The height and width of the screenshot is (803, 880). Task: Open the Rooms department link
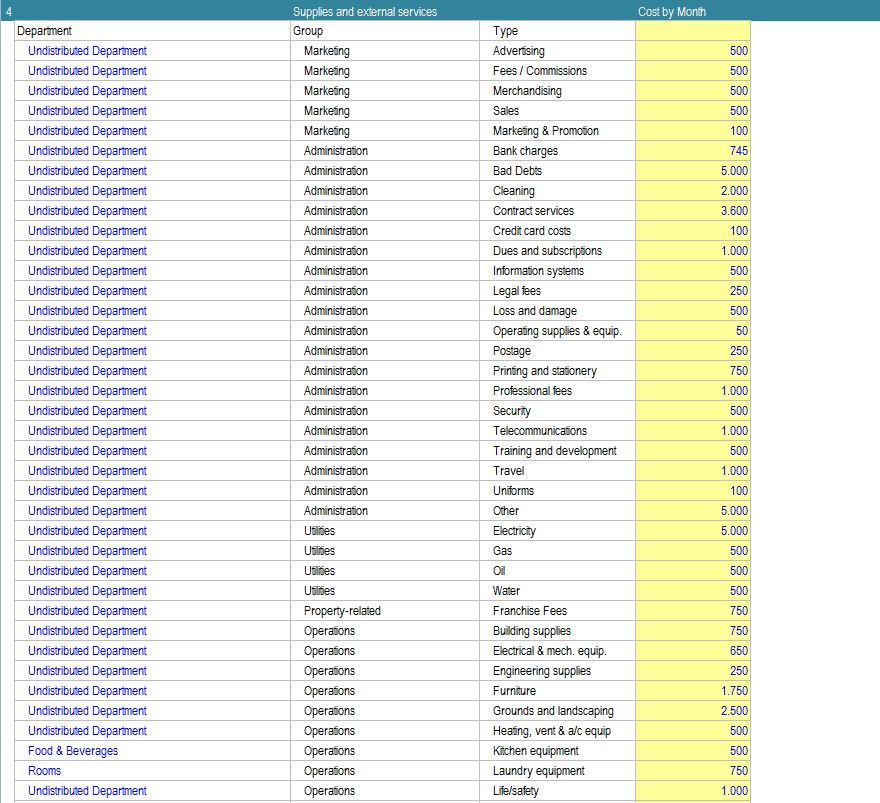44,771
